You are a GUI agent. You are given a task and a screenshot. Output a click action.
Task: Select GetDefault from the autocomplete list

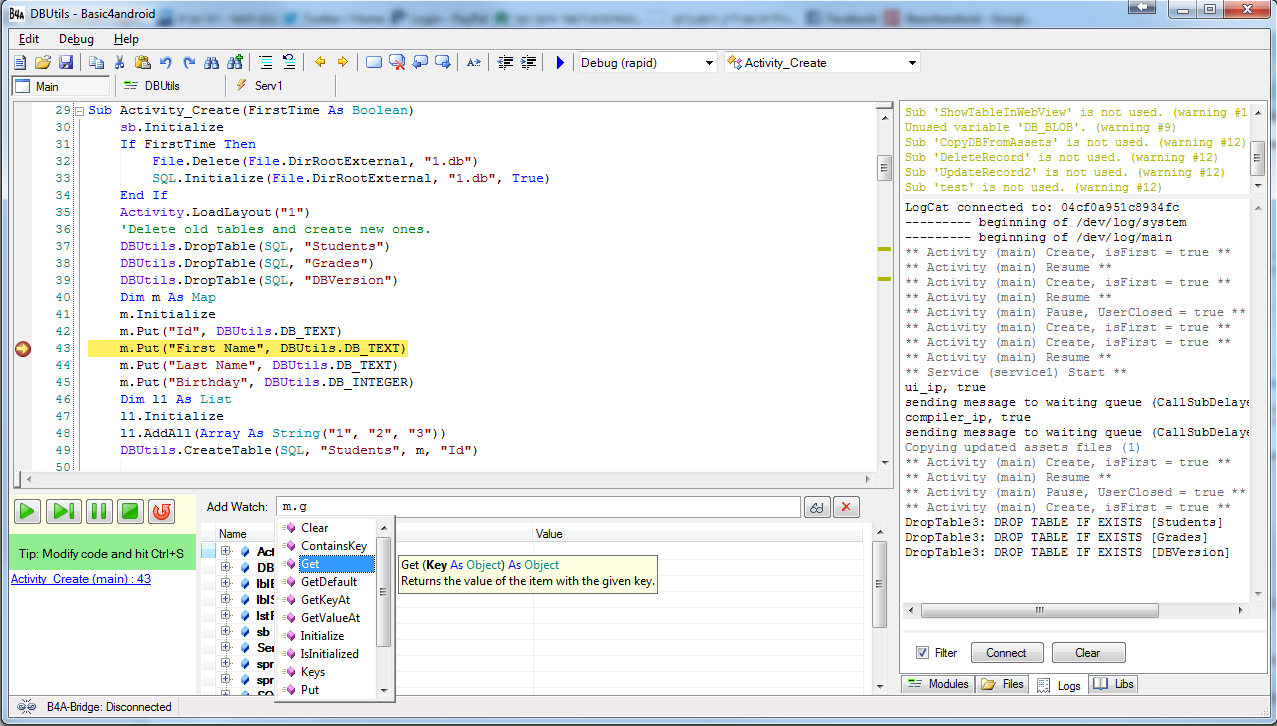point(328,582)
